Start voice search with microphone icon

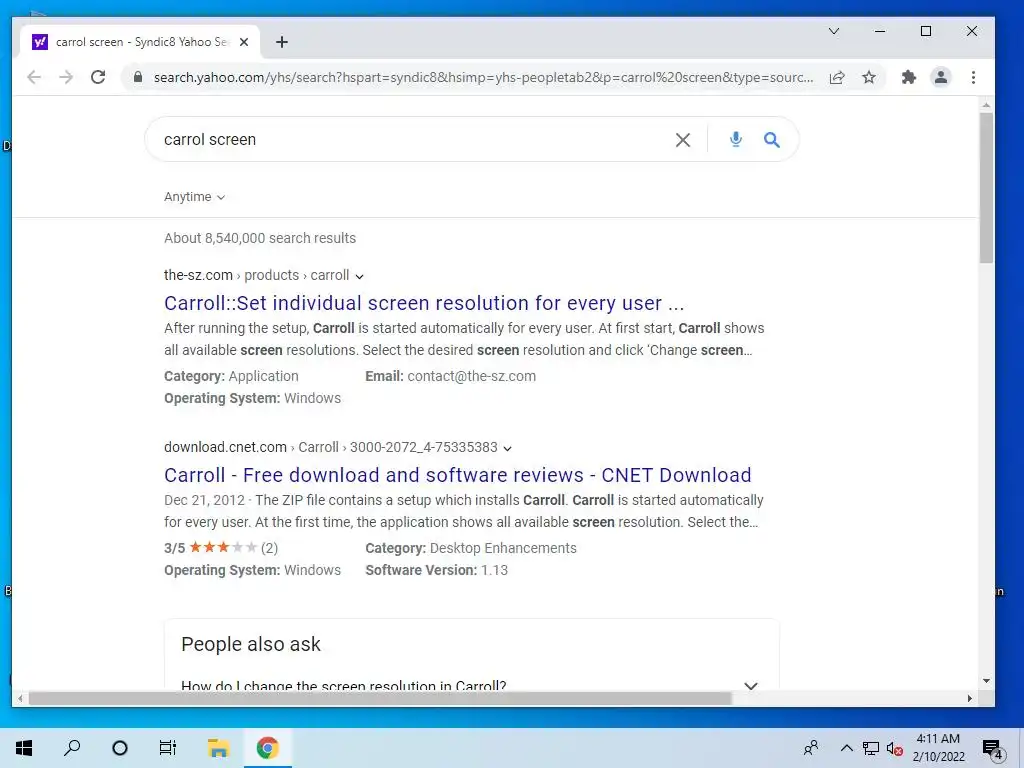735,139
